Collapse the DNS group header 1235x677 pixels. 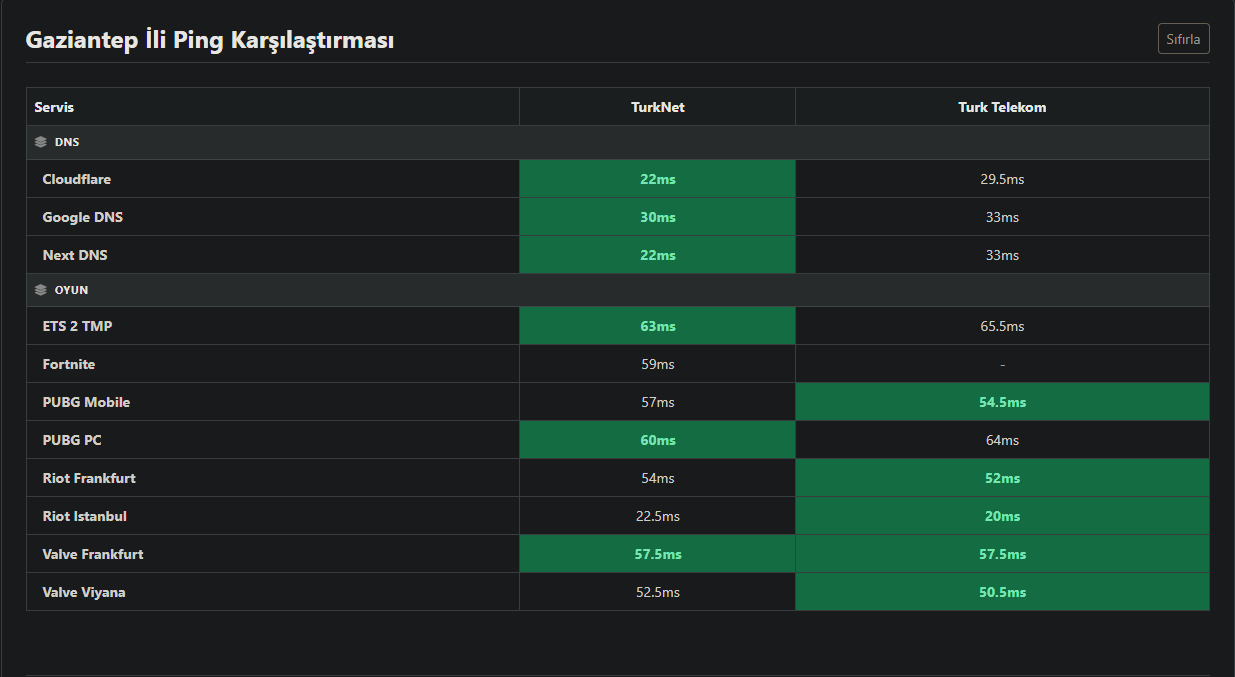(x=618, y=142)
